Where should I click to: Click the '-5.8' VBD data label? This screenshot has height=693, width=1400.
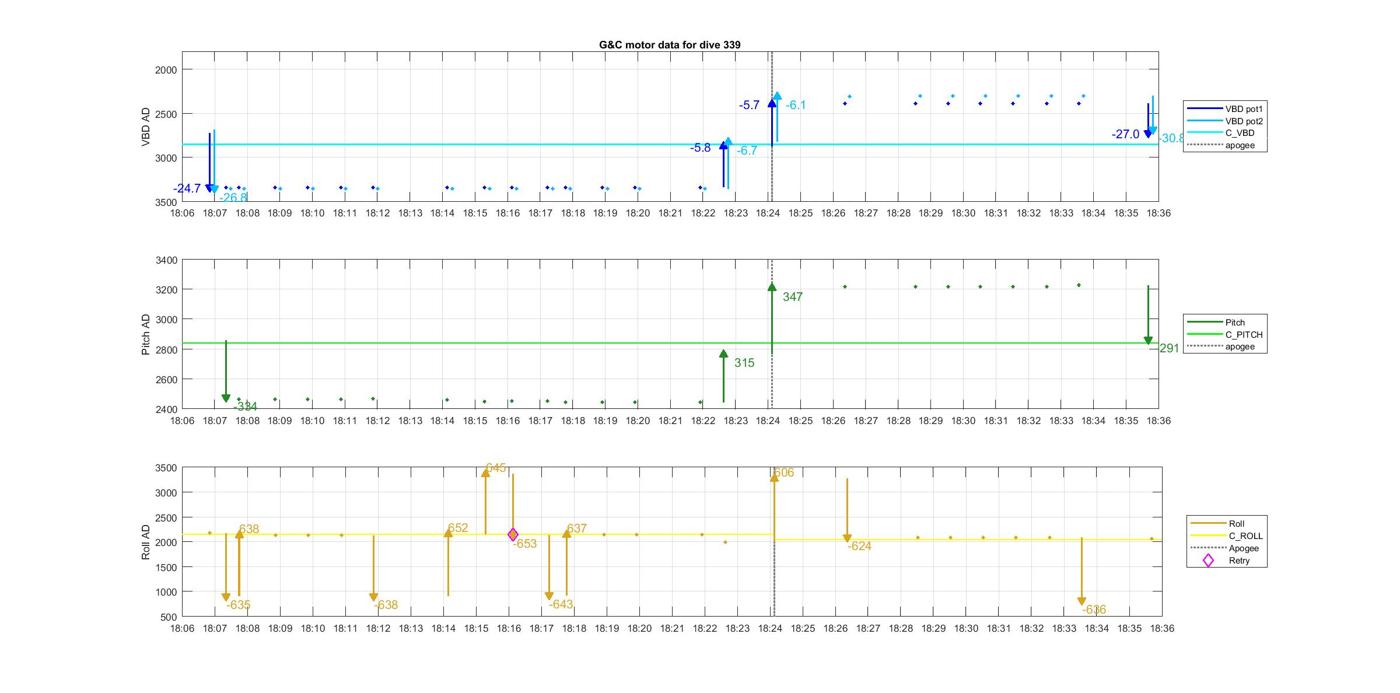point(700,147)
